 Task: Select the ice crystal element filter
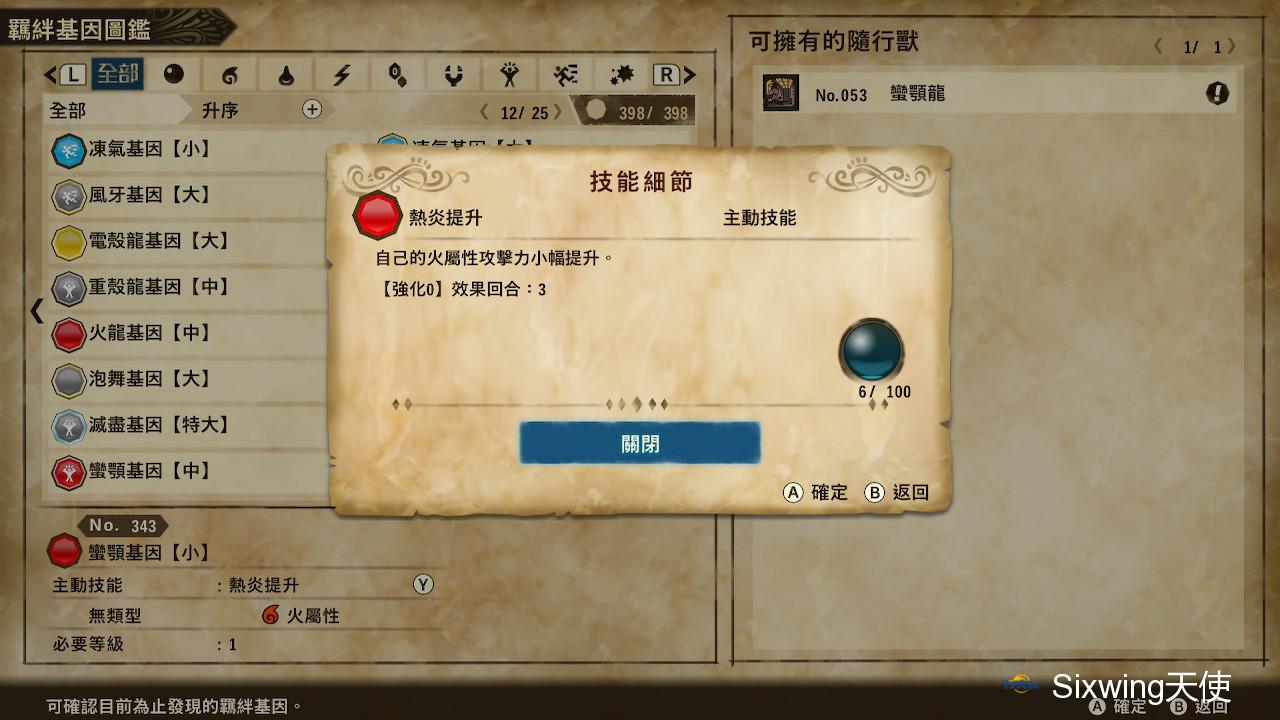(398, 75)
